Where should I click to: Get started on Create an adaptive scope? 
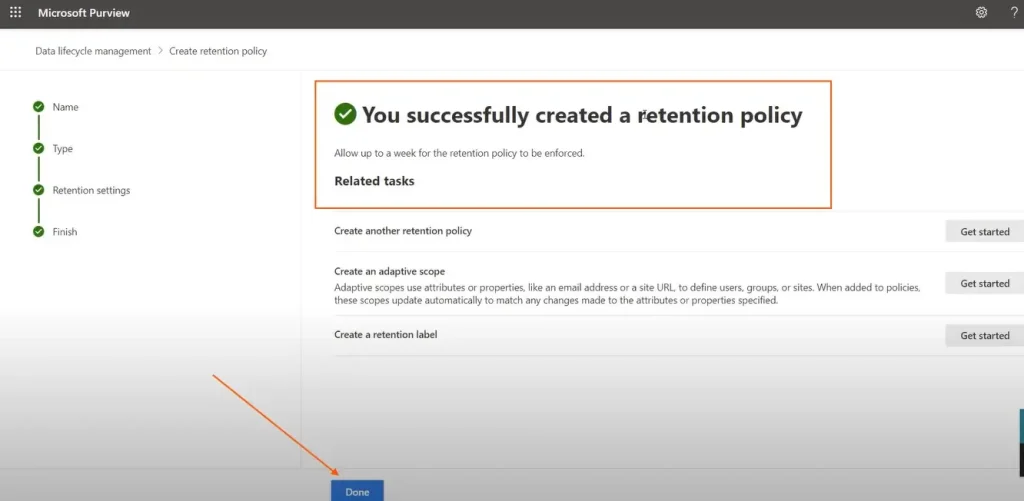[985, 283]
